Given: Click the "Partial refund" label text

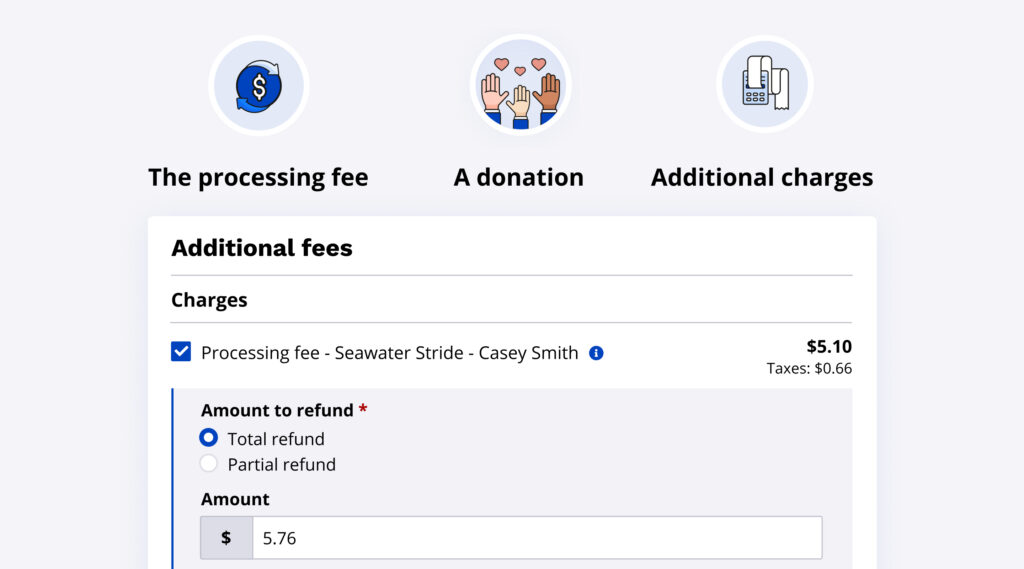Looking at the screenshot, I should 281,465.
